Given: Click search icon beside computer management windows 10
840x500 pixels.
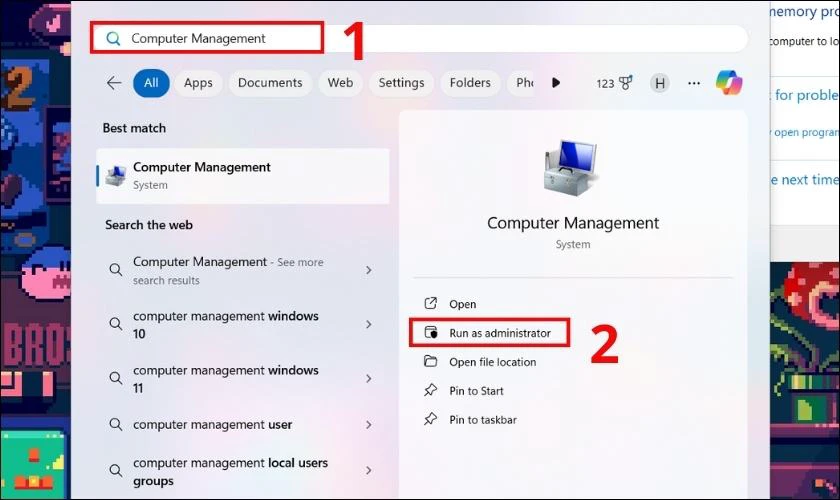Looking at the screenshot, I should pyautogui.click(x=116, y=324).
